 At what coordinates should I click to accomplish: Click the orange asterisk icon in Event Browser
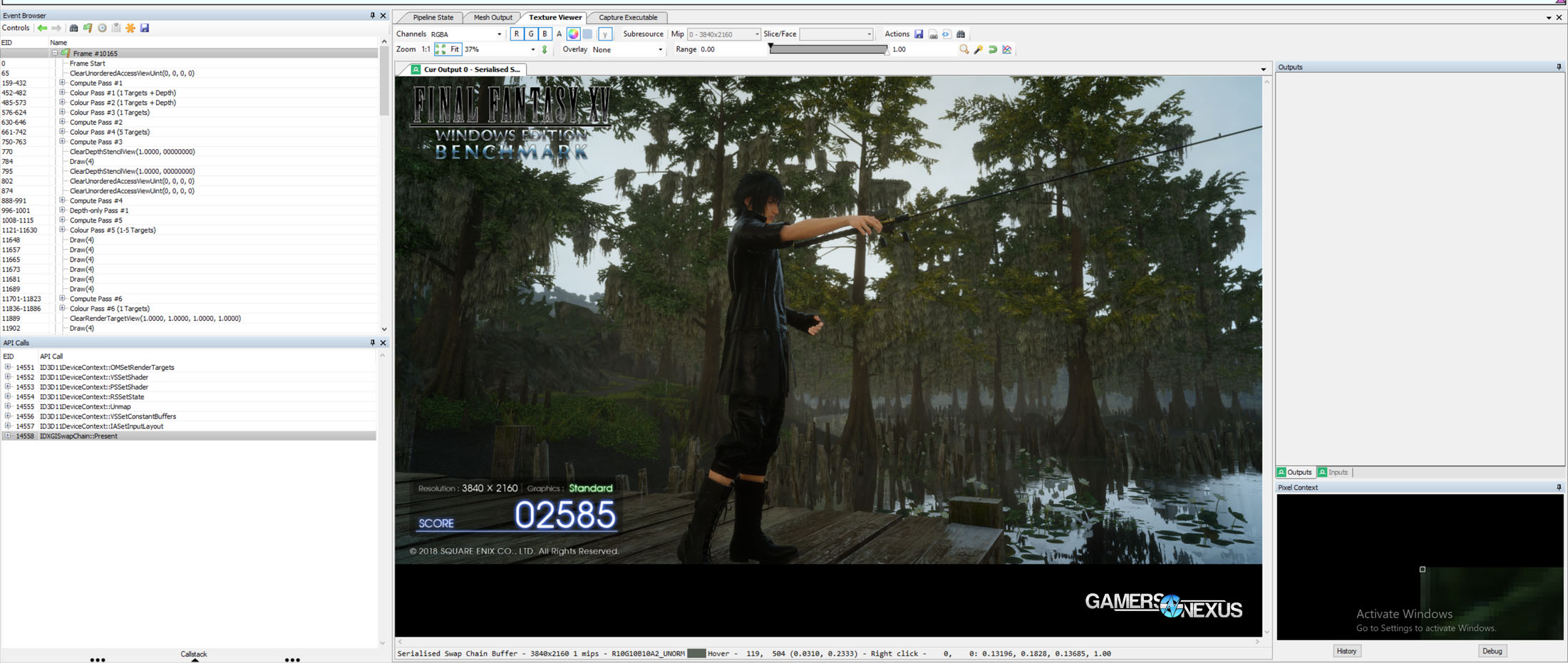pyautogui.click(x=130, y=28)
